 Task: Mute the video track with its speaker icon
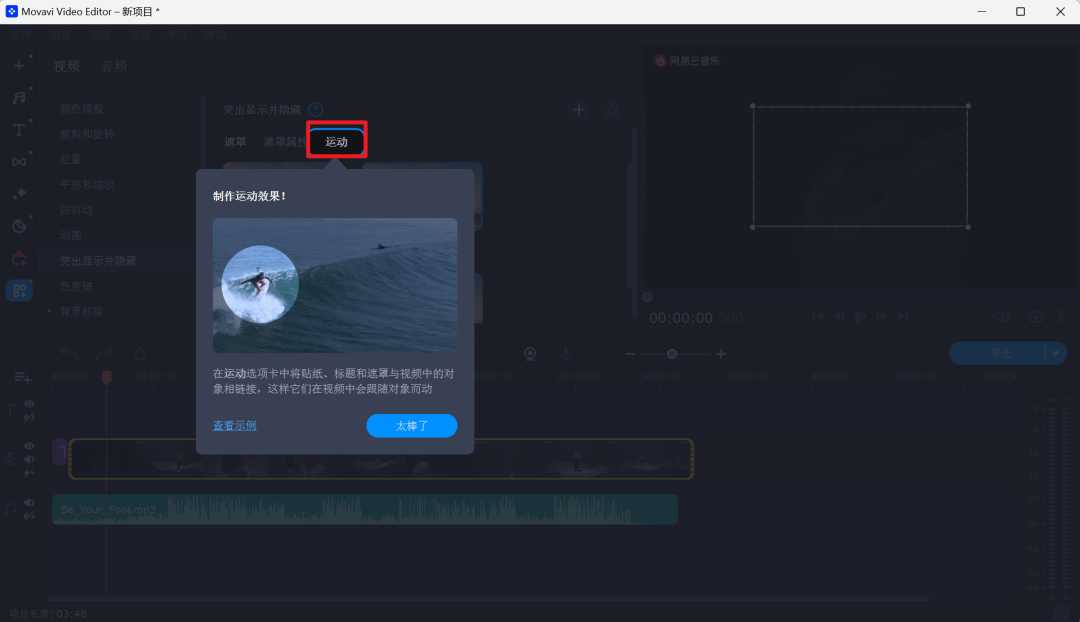pyautogui.click(x=29, y=459)
